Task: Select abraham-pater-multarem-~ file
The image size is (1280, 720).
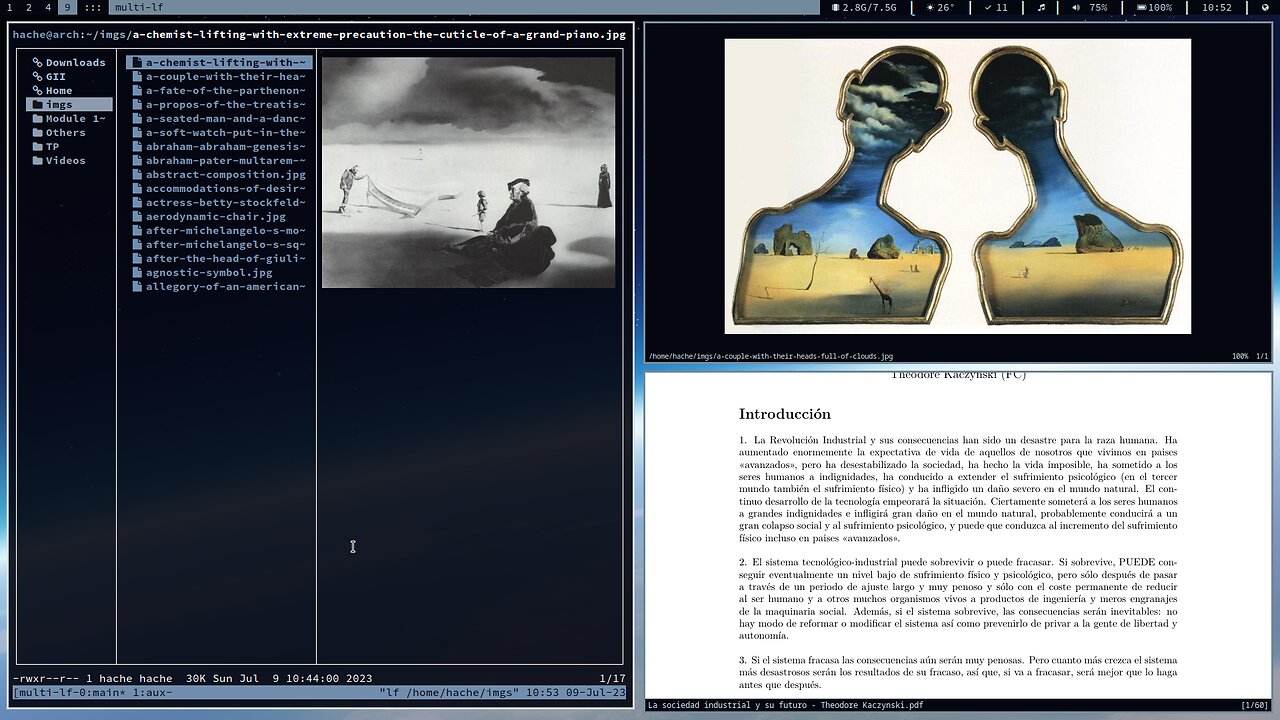Action: (219, 160)
